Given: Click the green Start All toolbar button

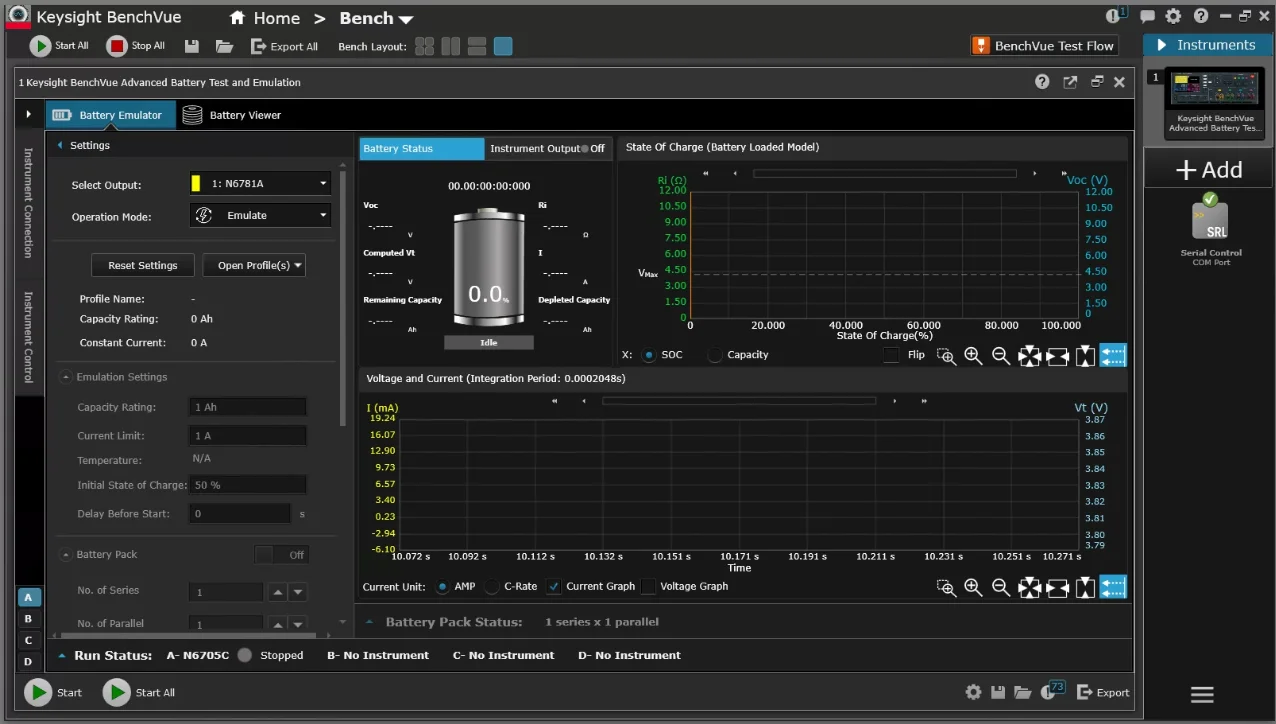Looking at the screenshot, I should point(59,46).
